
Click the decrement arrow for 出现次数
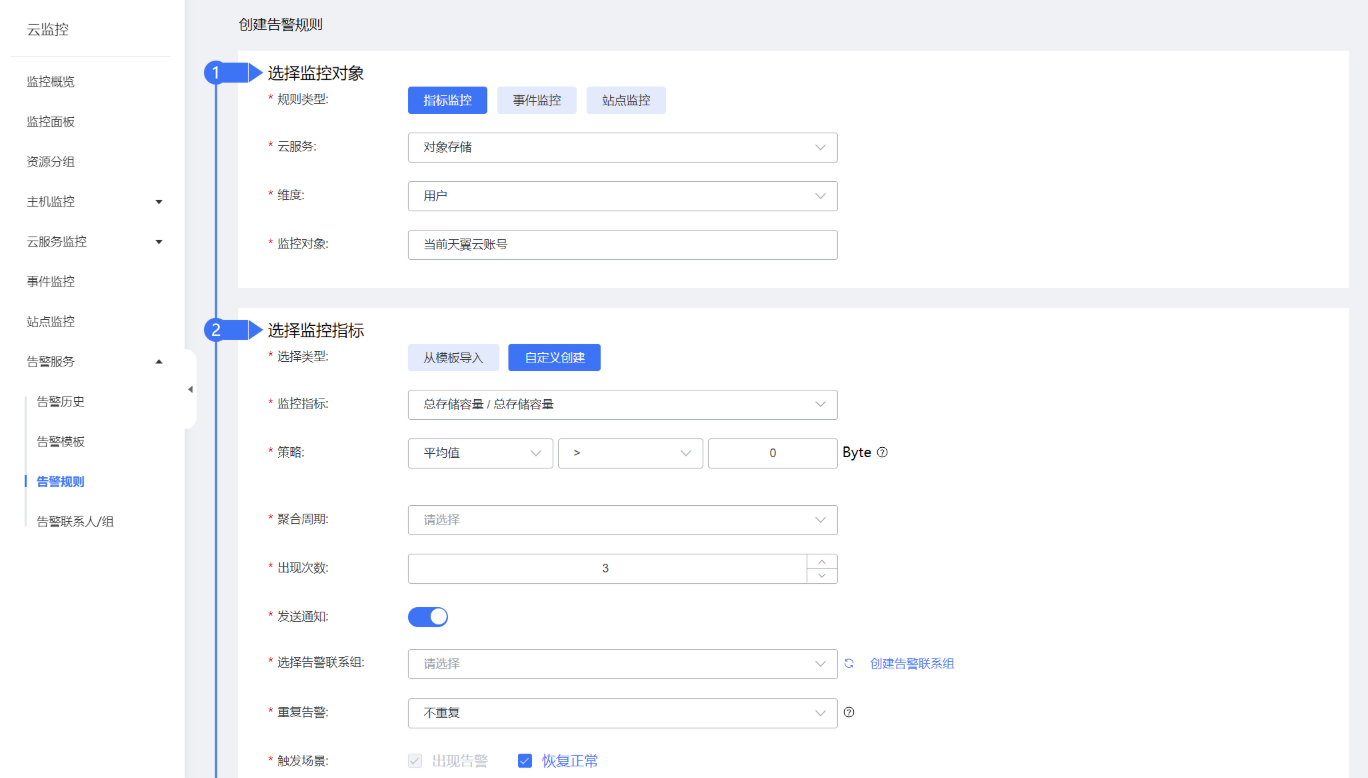coord(822,576)
